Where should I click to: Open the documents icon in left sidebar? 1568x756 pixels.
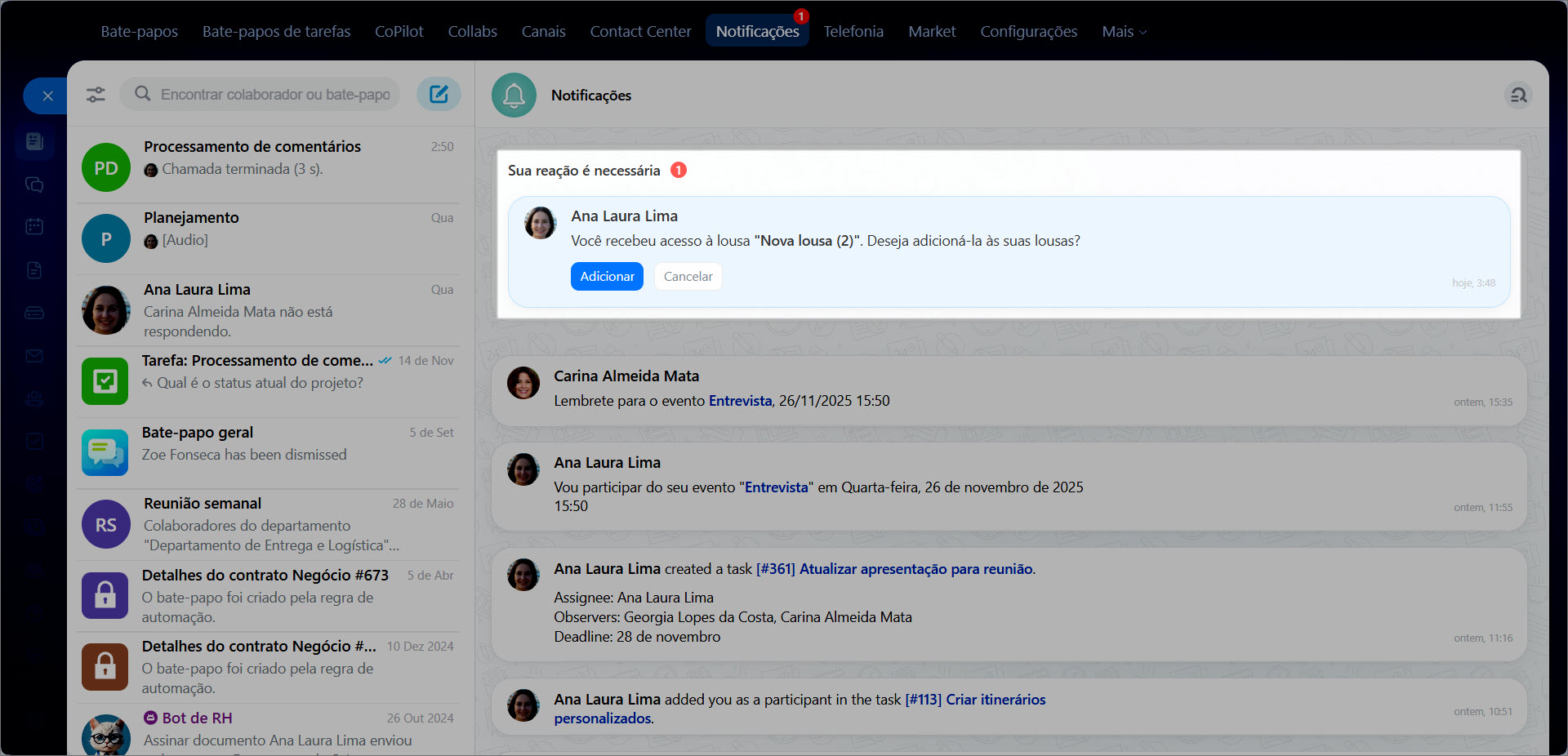tap(34, 270)
